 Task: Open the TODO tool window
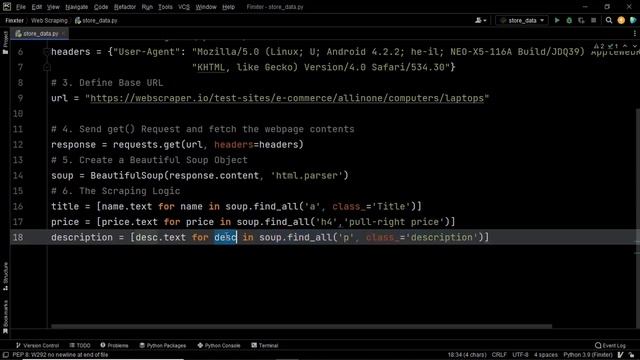[x=80, y=345]
